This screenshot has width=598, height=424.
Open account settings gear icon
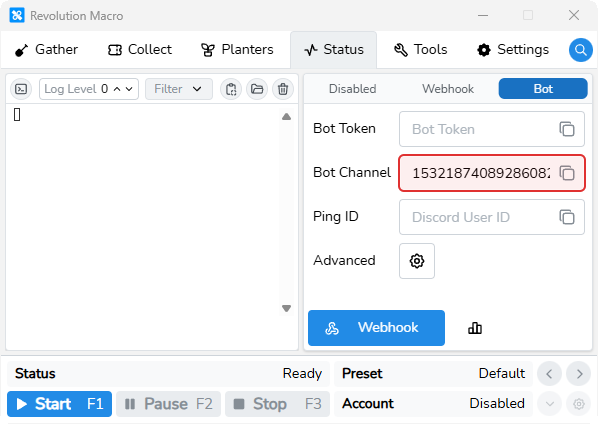coord(579,404)
